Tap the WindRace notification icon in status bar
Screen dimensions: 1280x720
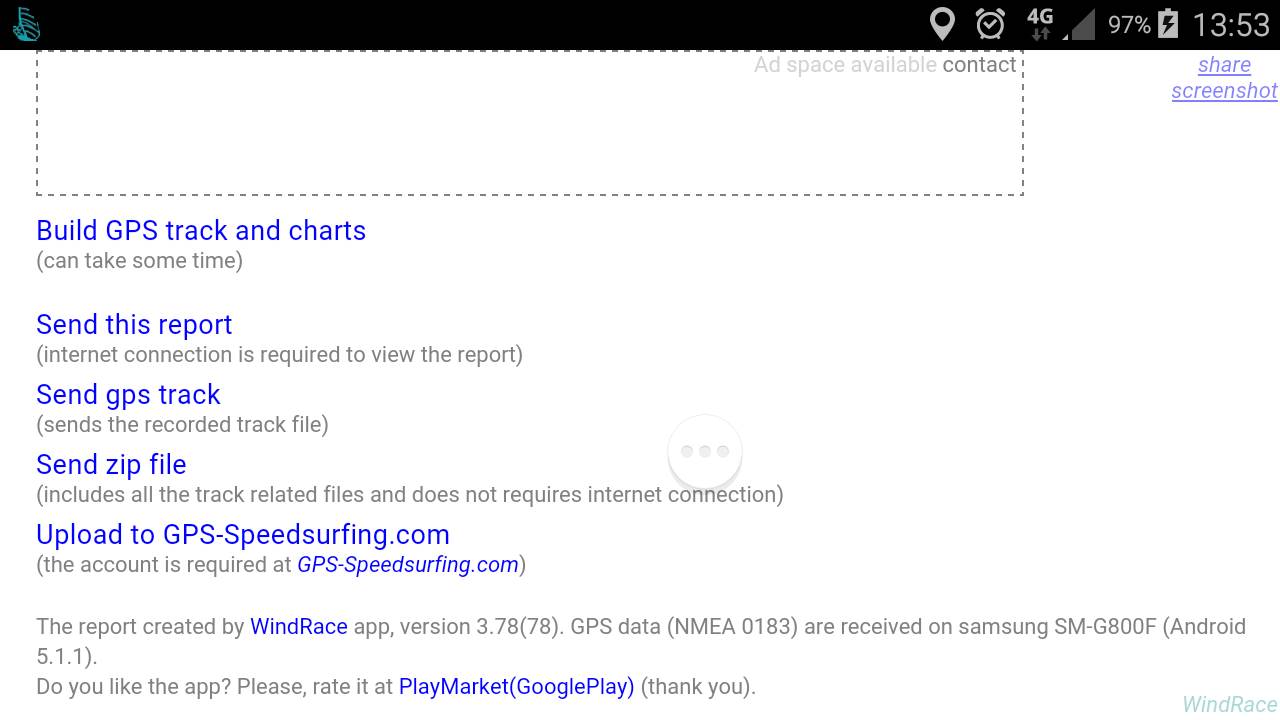pos(26,24)
